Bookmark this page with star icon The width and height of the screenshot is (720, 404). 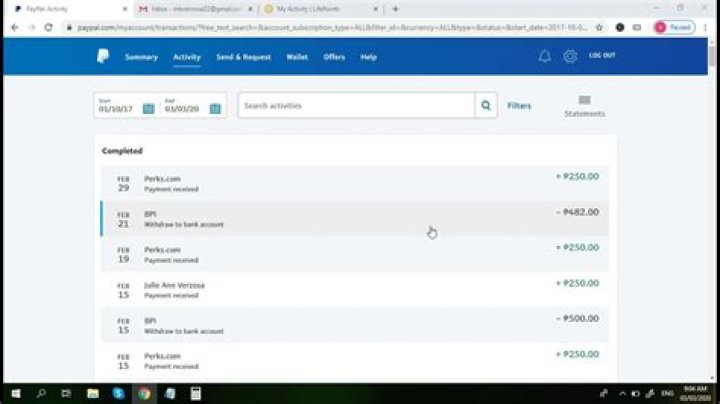[x=599, y=27]
